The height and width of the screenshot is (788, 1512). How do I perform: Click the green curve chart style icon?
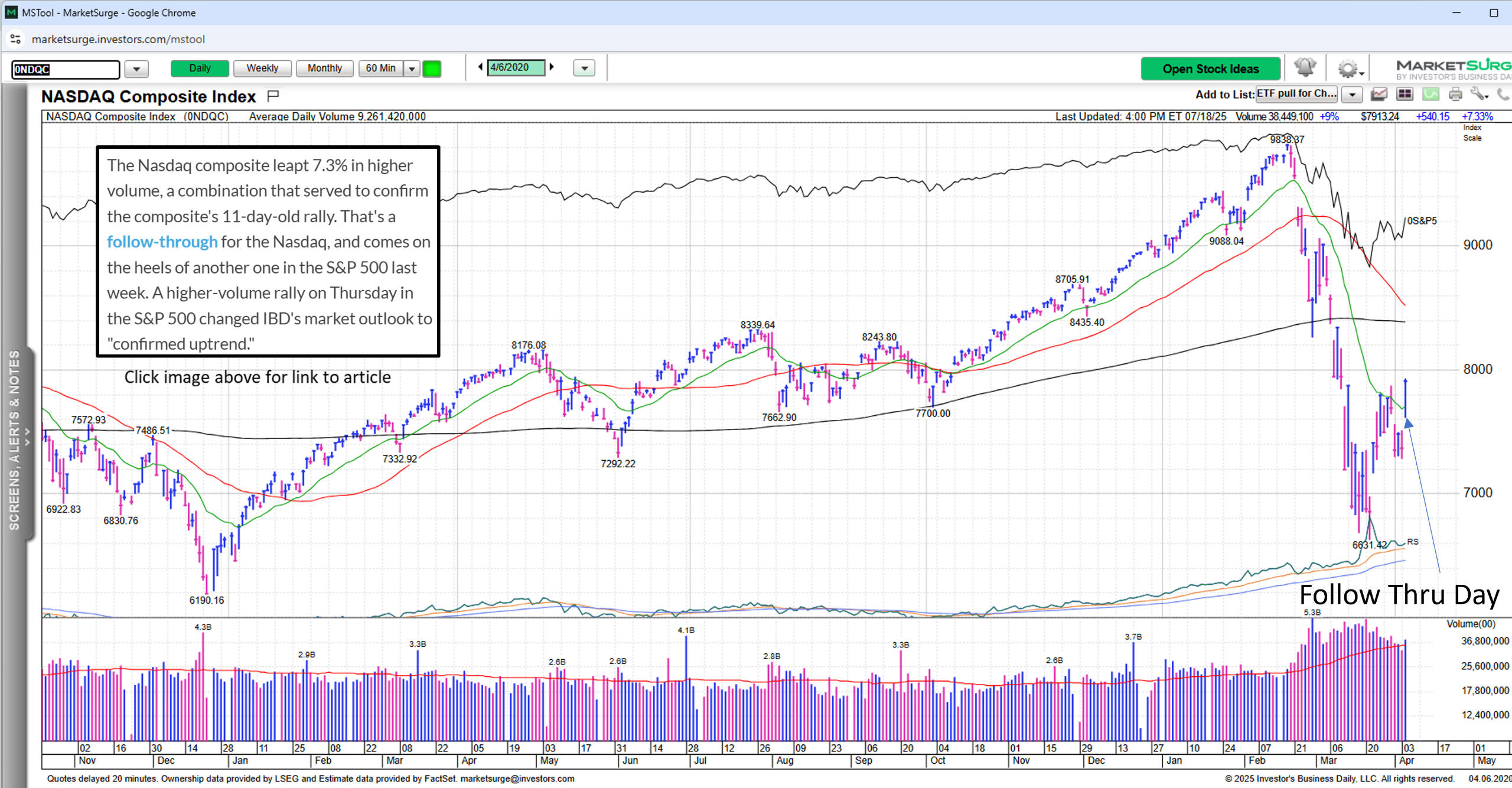click(x=1429, y=93)
